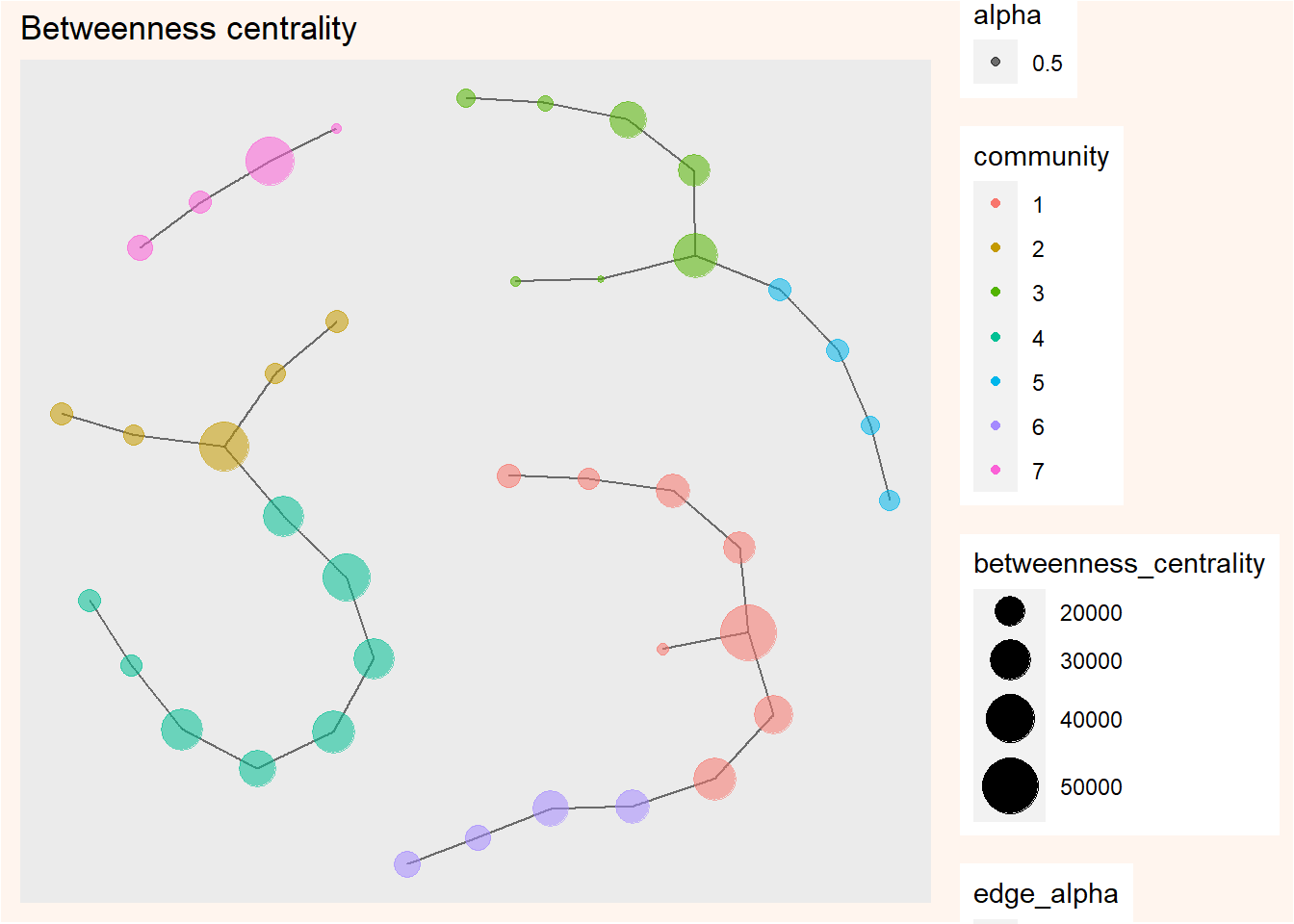The image size is (1294, 924).
Task: Select community 3 green legend swatch
Action: click(x=996, y=292)
